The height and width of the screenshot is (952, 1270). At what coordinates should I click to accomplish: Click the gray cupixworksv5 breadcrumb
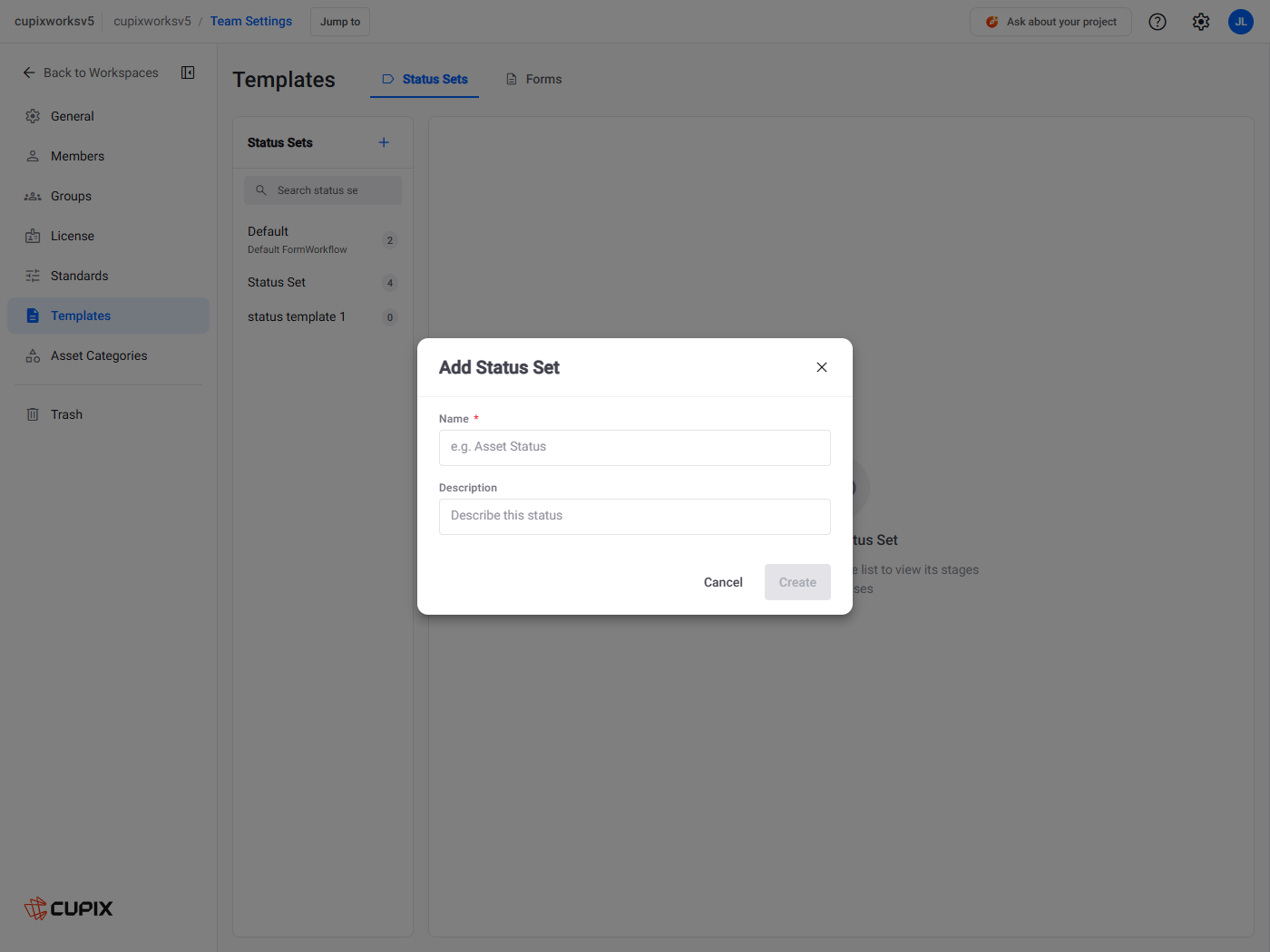click(x=152, y=21)
